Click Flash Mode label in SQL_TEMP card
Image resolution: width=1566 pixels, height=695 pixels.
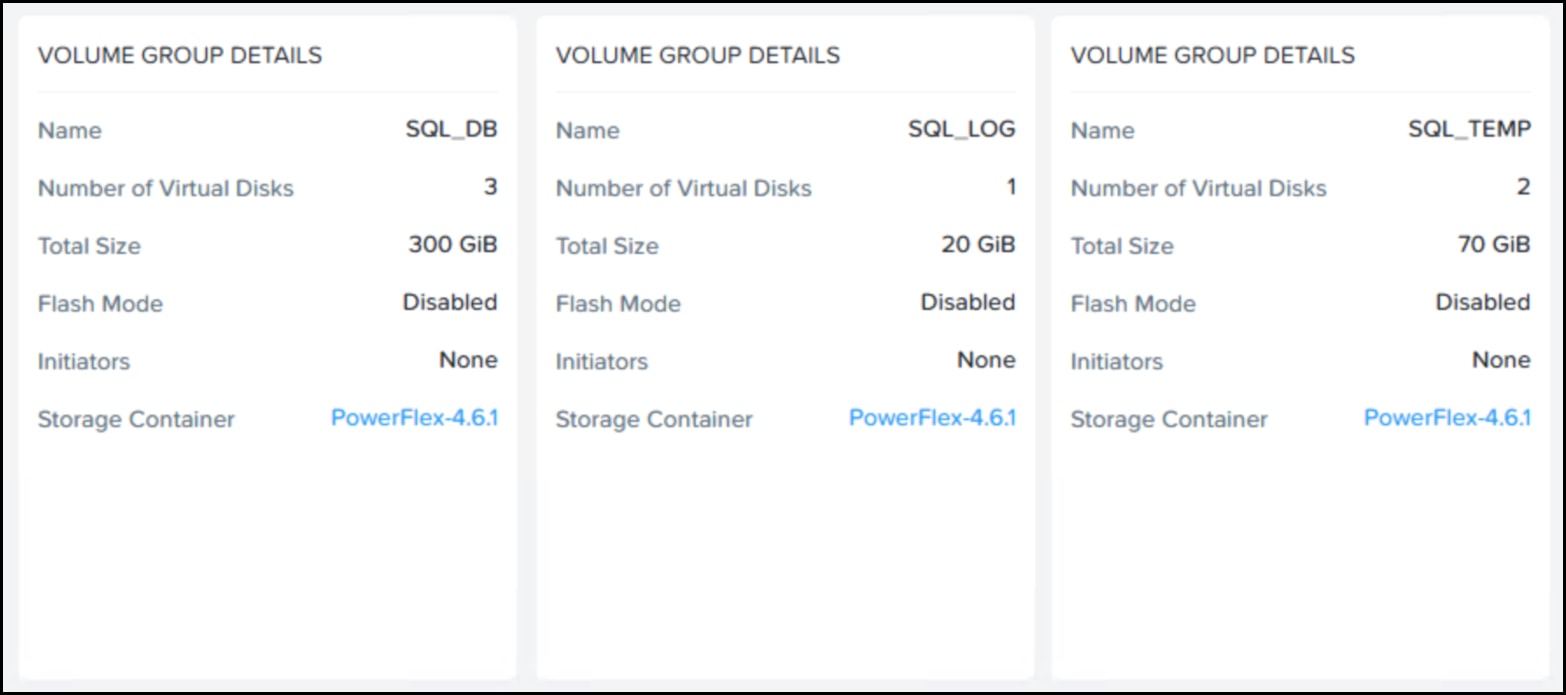click(1133, 303)
